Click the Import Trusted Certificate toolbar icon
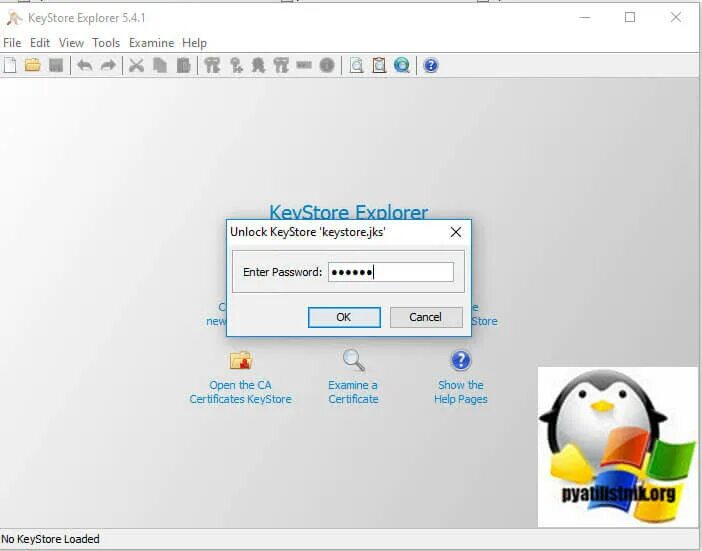702x551 pixels. [258, 65]
